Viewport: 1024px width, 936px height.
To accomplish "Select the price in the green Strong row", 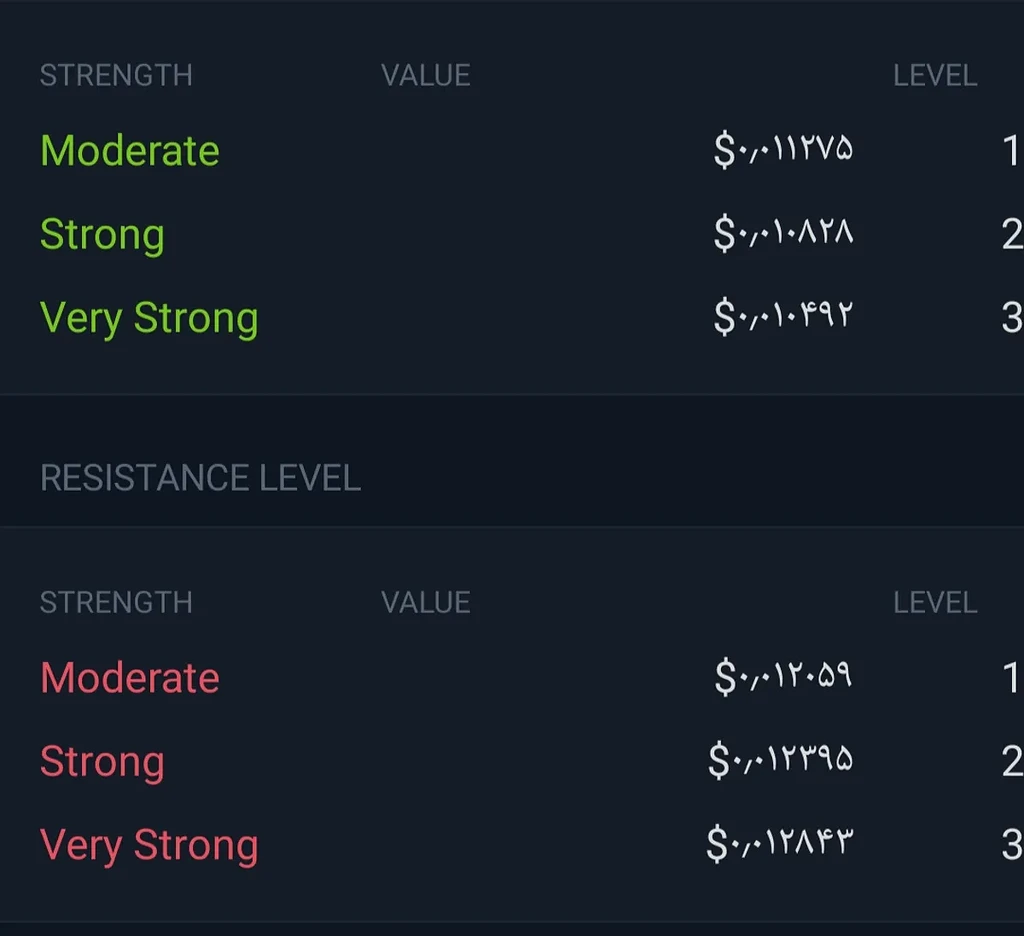I will tap(783, 235).
